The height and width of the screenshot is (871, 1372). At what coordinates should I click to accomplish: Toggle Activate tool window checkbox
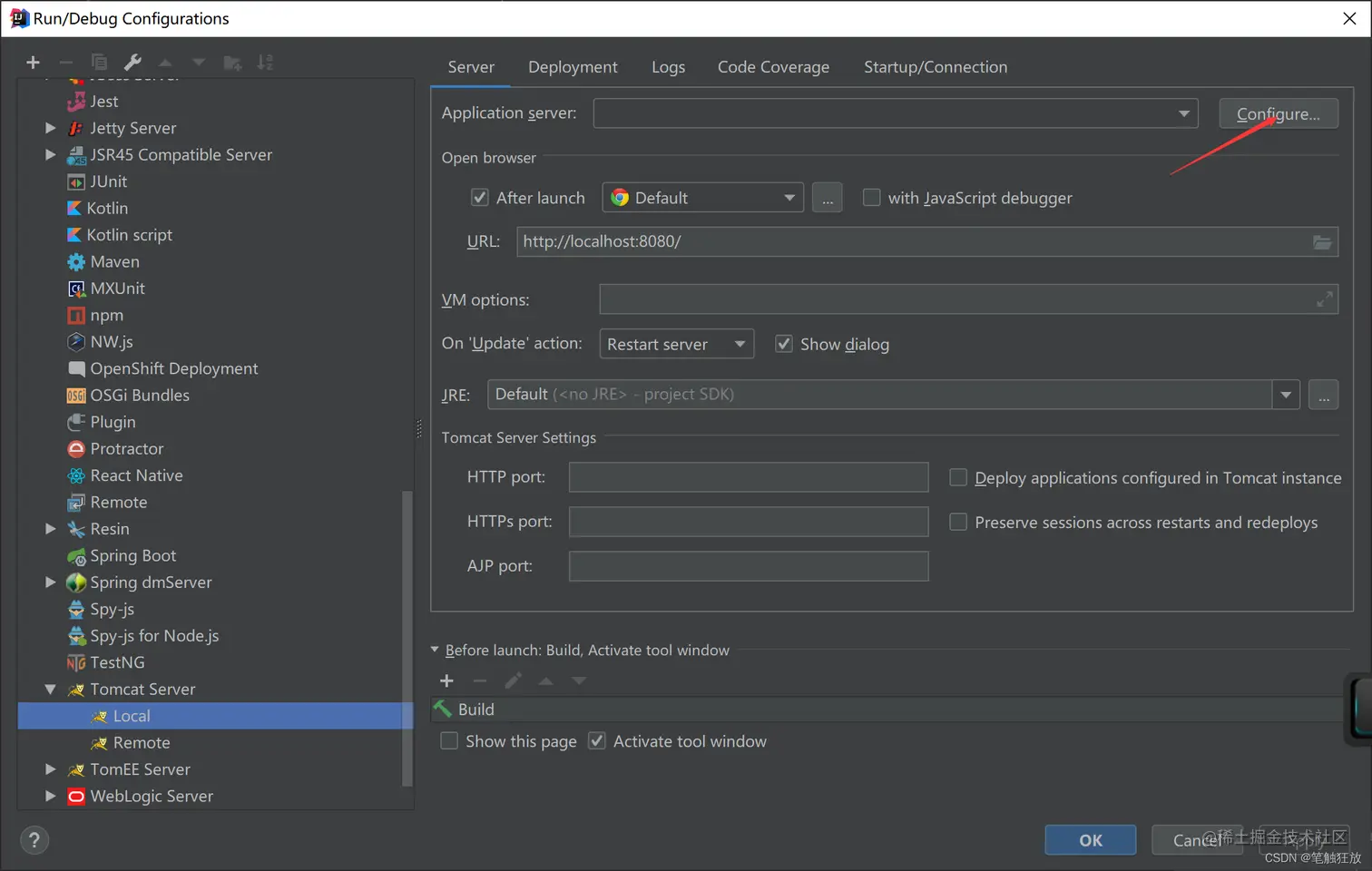click(597, 741)
